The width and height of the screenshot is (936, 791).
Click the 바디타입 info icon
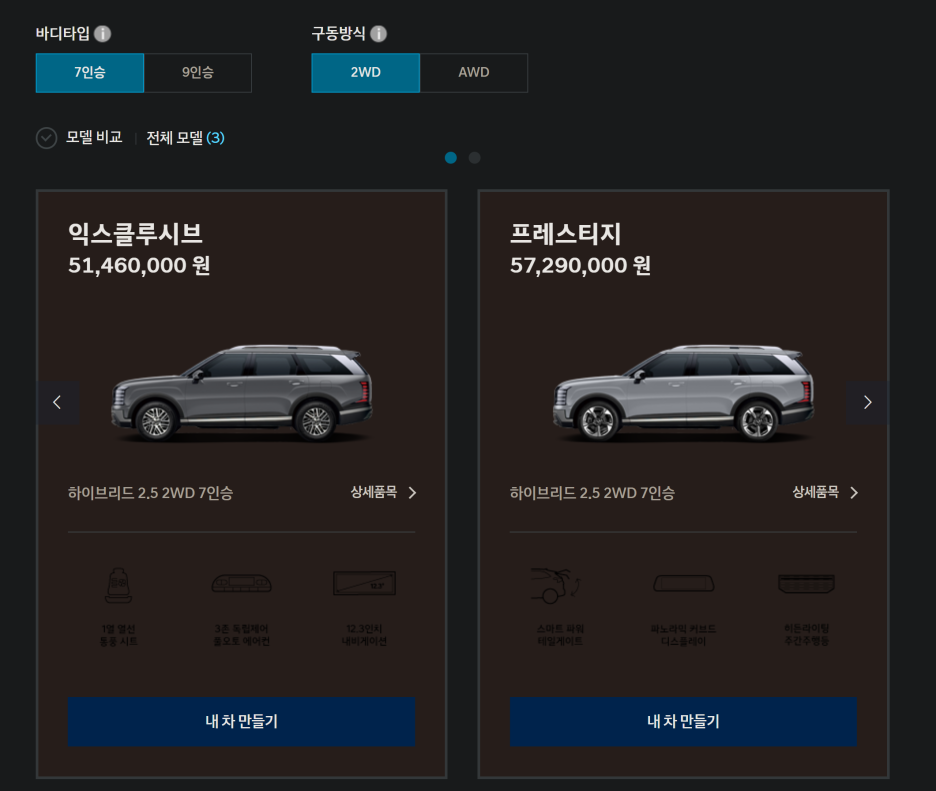coord(103,33)
